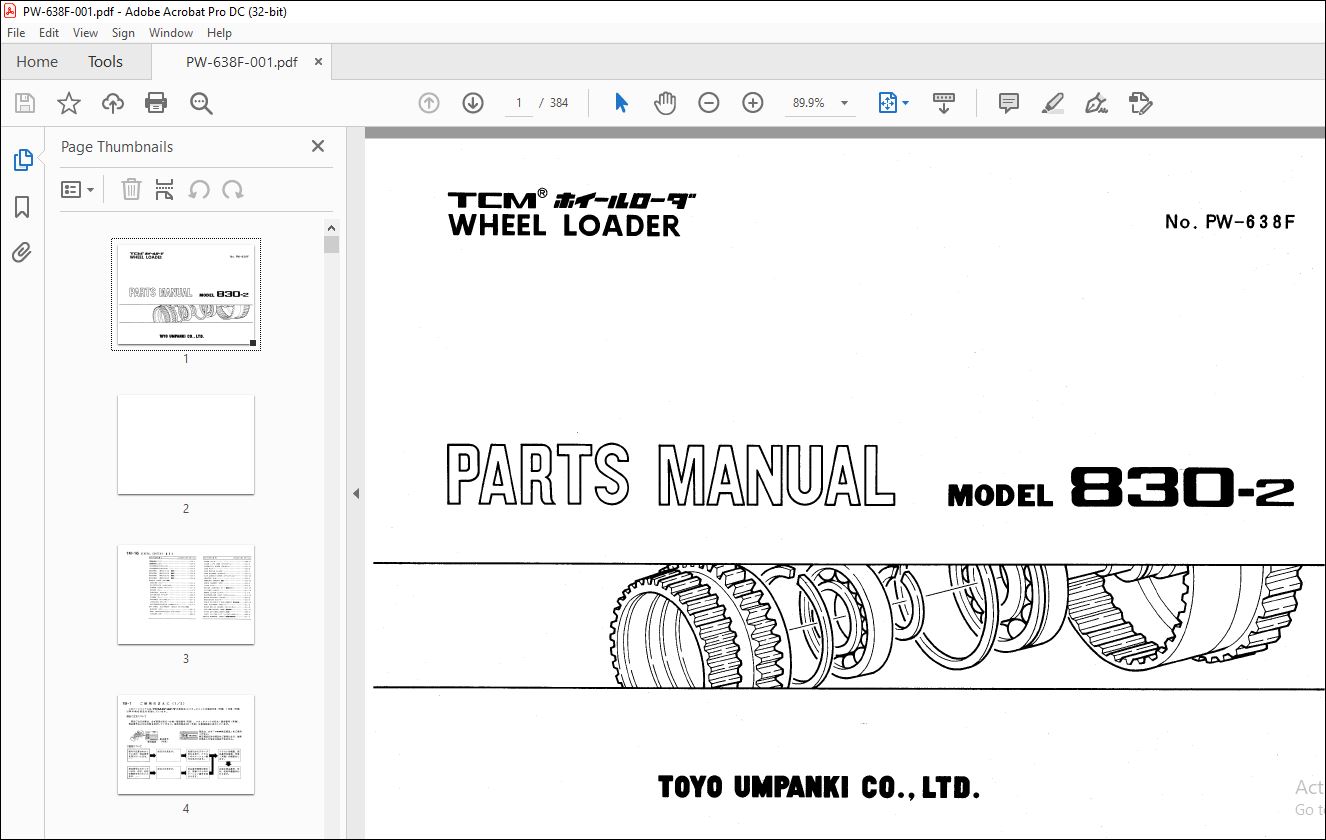Open find text magnifier icon
The height and width of the screenshot is (840, 1326).
(x=201, y=103)
